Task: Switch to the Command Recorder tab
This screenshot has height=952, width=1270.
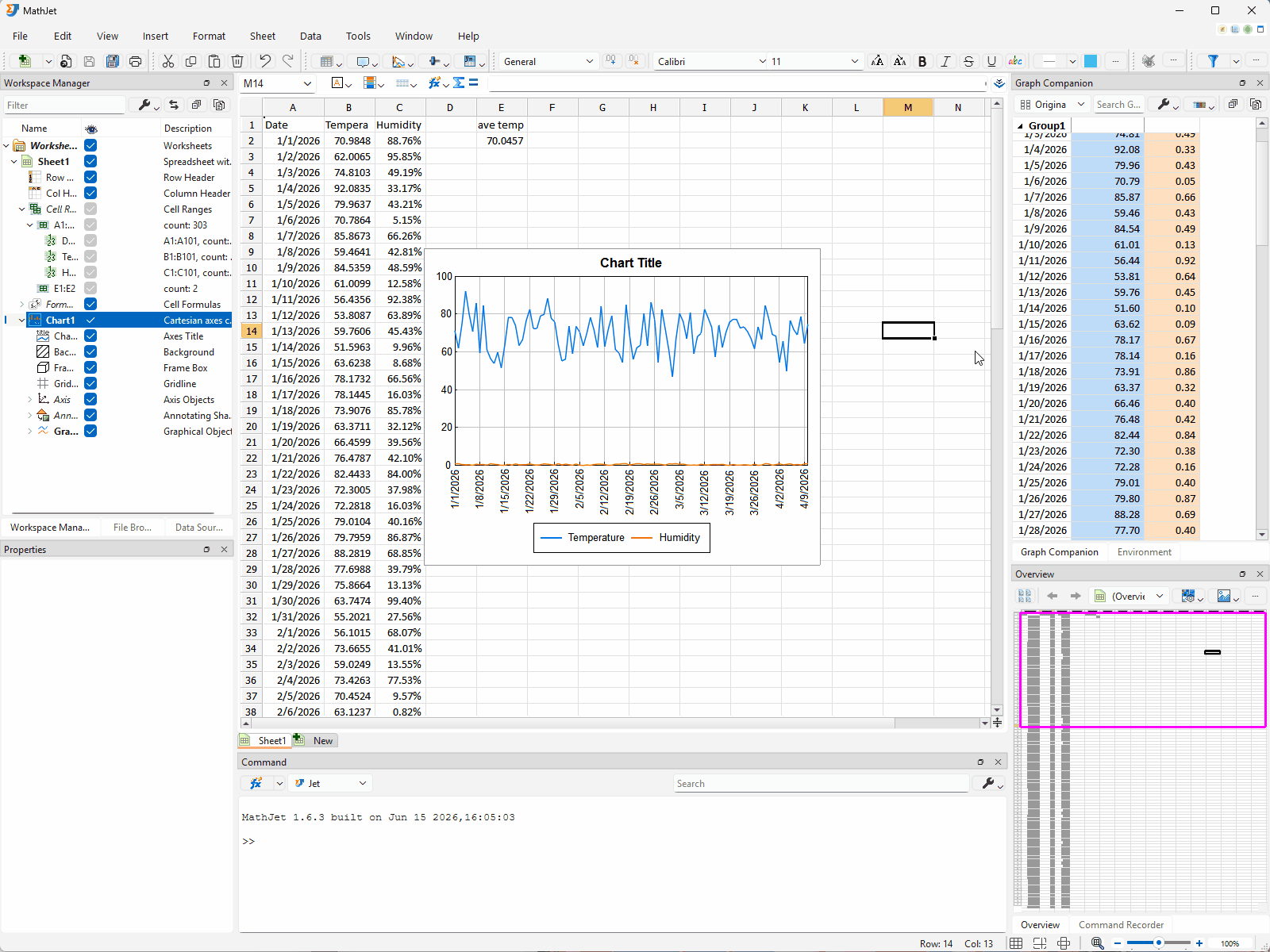Action: [x=1121, y=925]
